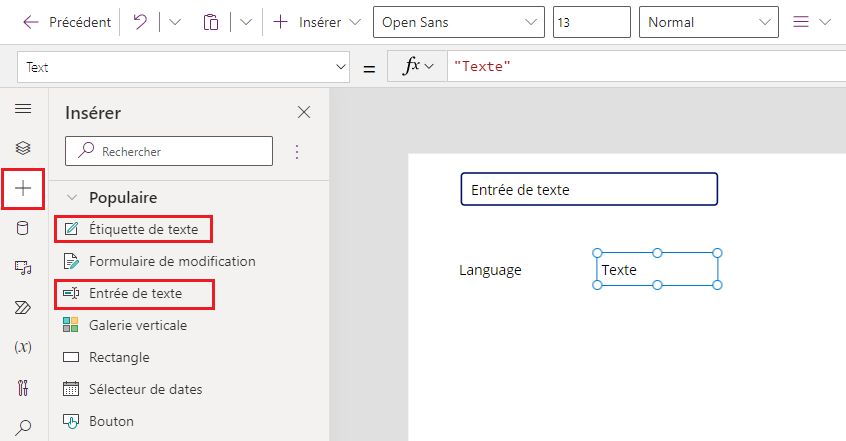
Task: Open the Data cylinder icon
Action: (x=23, y=229)
